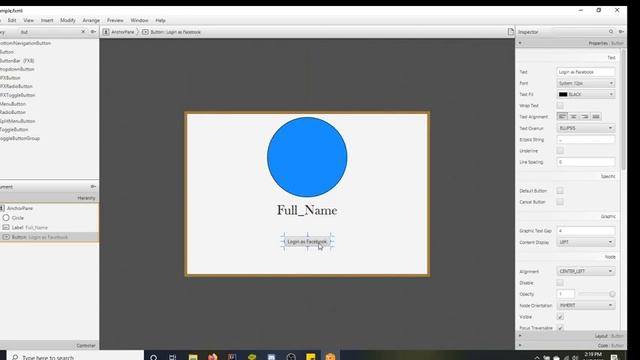Screen dimensions: 640x360
Task: Toggle the Disable checkbox
Action: 560,283
